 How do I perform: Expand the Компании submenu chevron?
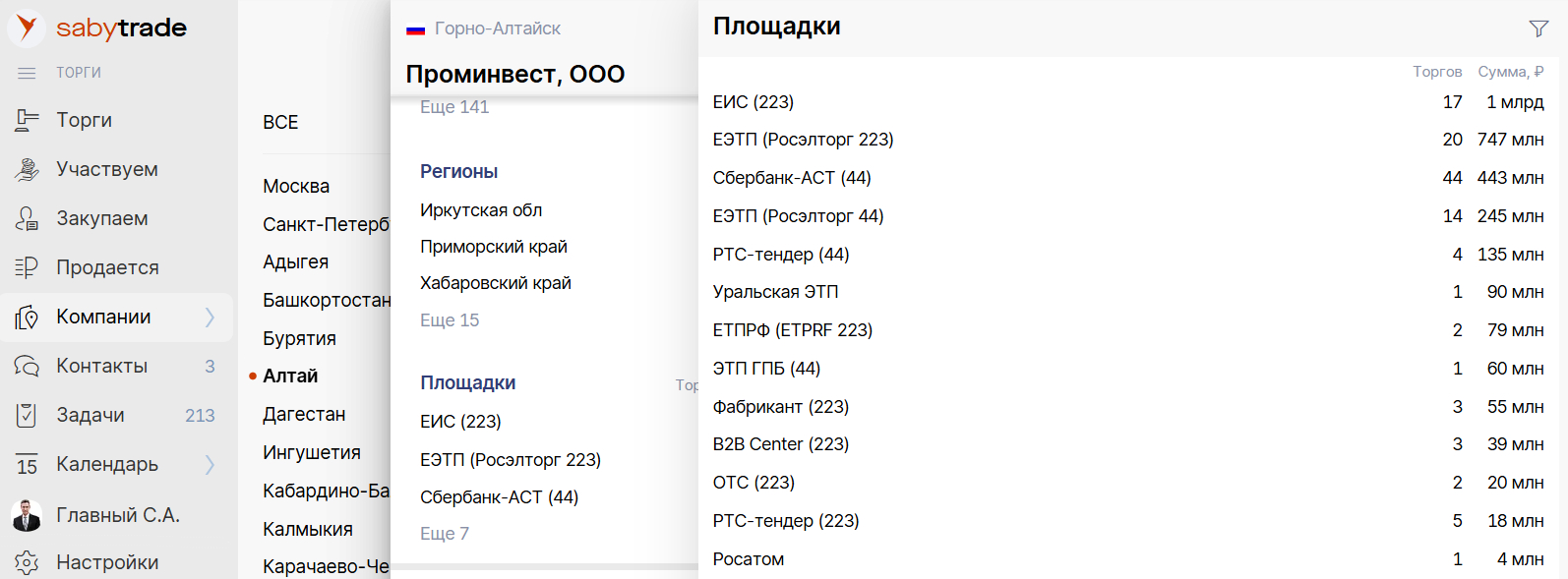tap(210, 317)
